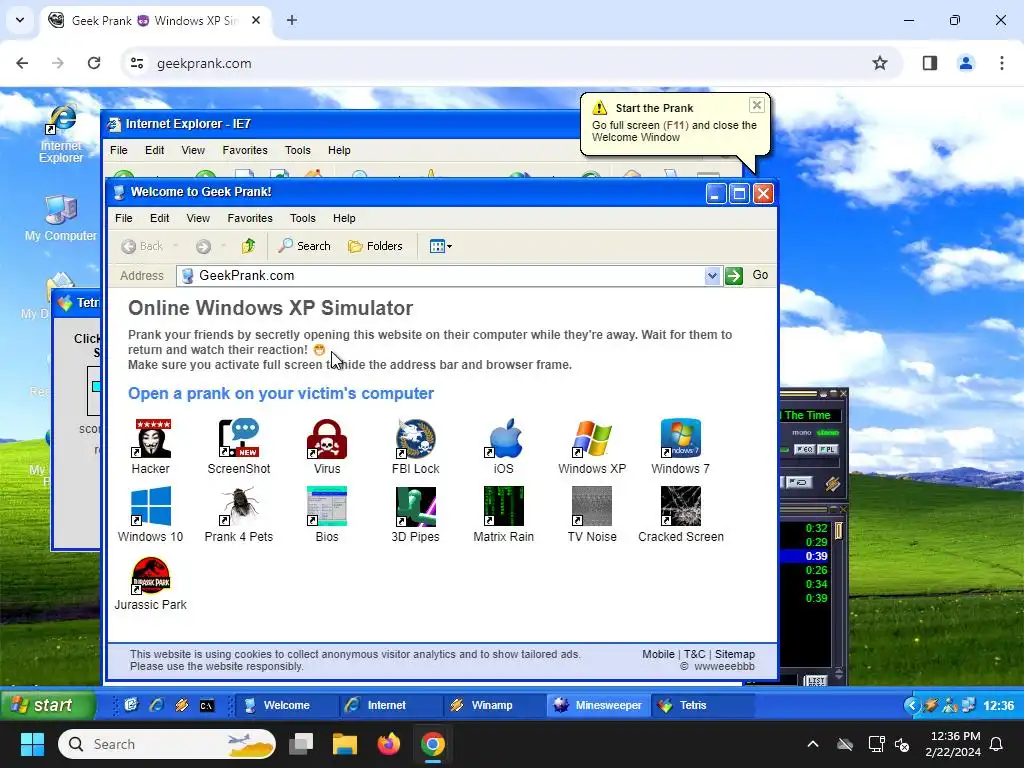Click the Internet Explorer desktop icon

pyautogui.click(x=61, y=134)
